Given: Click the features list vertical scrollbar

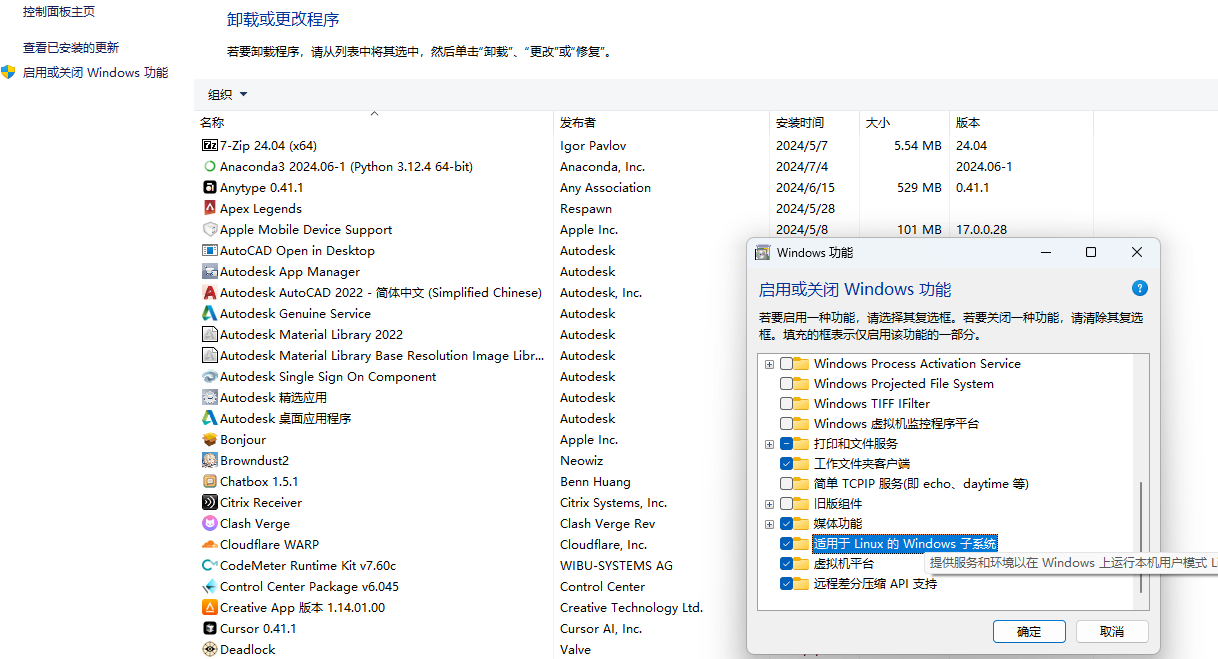Looking at the screenshot, I should click(x=1141, y=536).
